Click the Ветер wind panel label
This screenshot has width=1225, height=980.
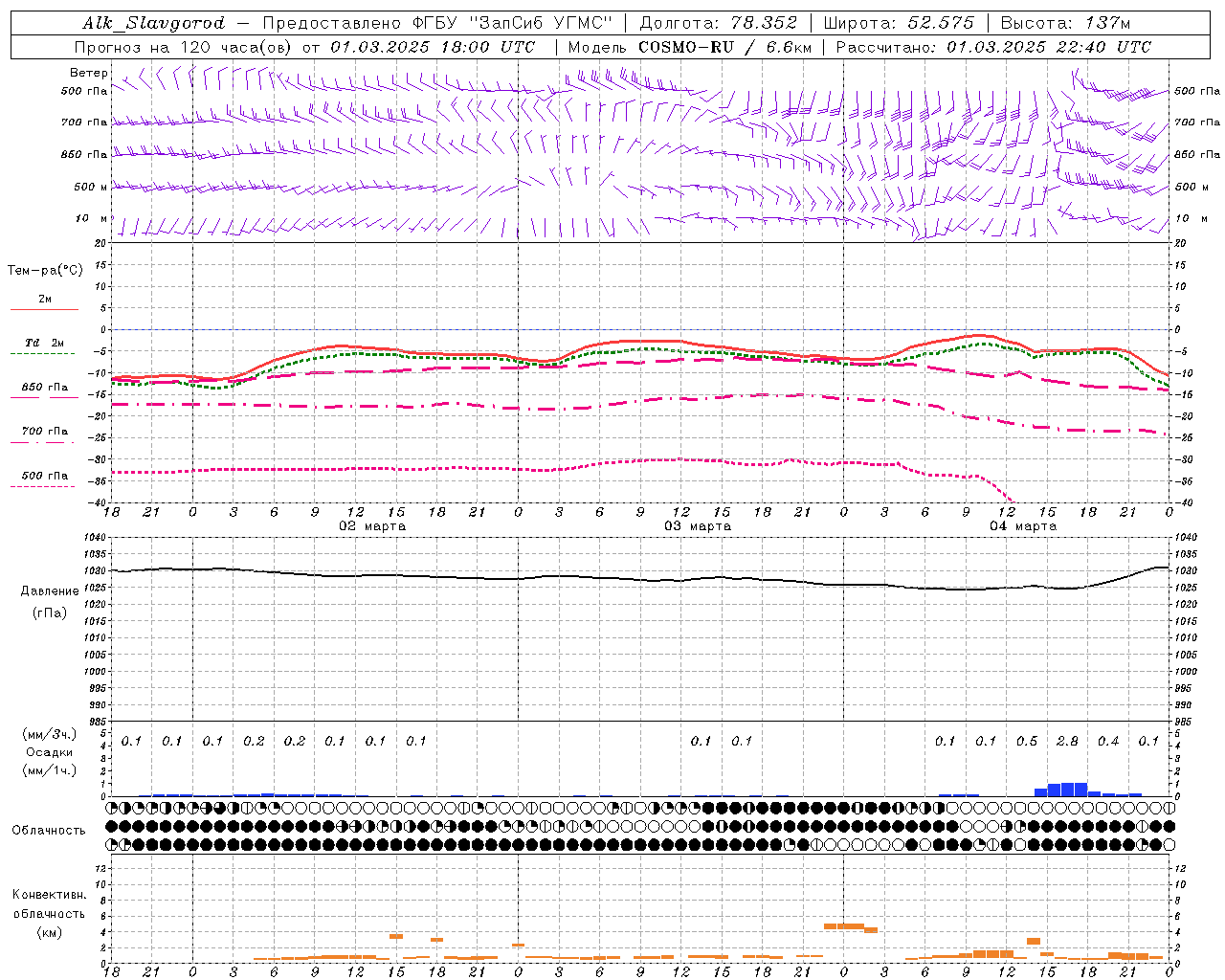point(89,73)
